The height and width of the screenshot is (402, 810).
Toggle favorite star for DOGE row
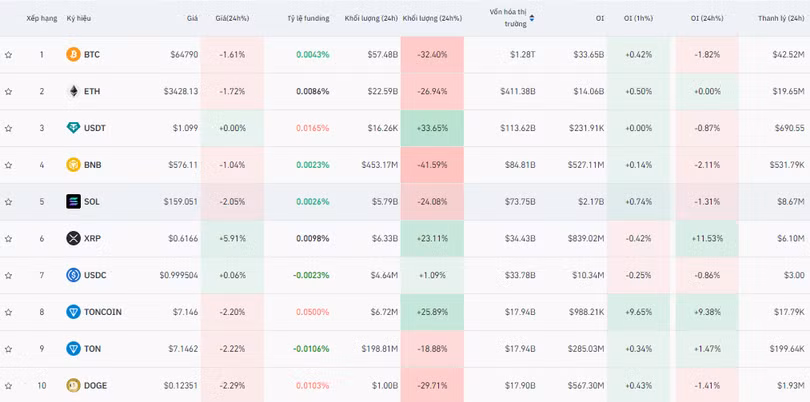[8, 385]
